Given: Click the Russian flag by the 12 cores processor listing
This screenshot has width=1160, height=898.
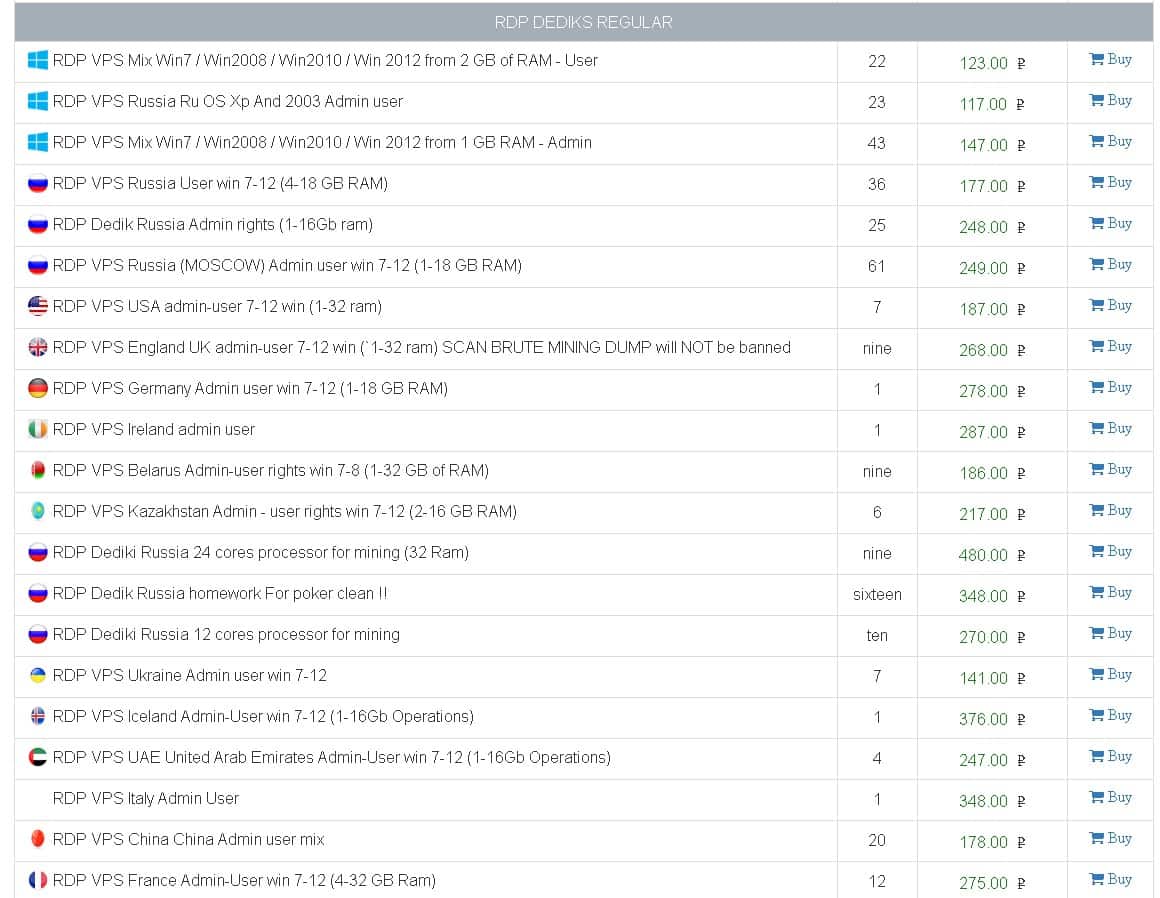Looking at the screenshot, I should 38,635.
